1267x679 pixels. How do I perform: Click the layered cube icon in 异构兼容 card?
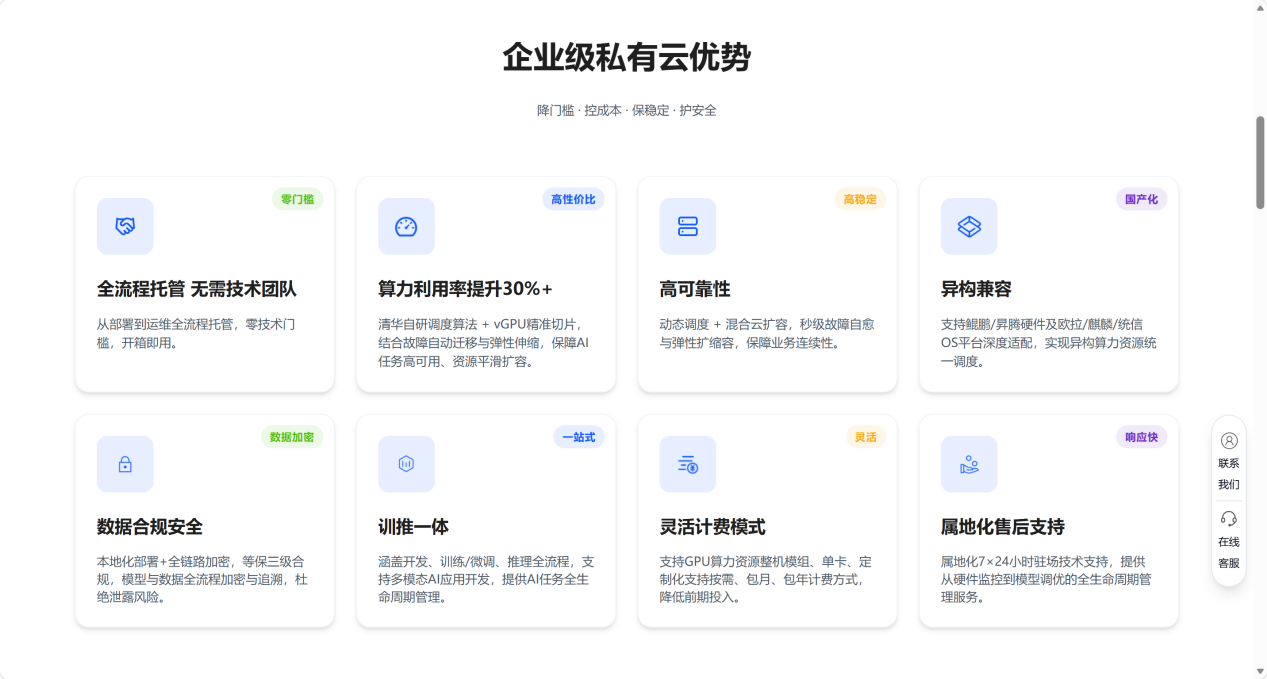coord(969,226)
